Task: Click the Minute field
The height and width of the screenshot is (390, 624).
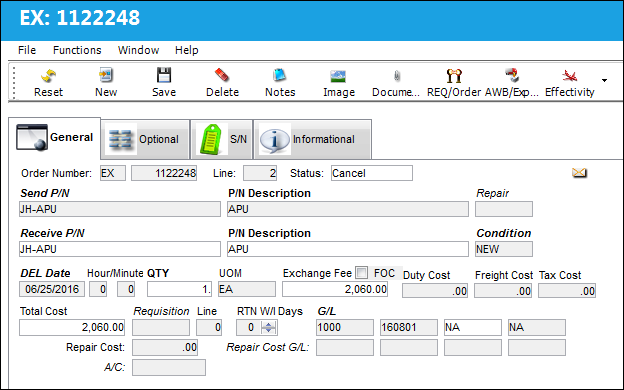Action: click(x=126, y=289)
